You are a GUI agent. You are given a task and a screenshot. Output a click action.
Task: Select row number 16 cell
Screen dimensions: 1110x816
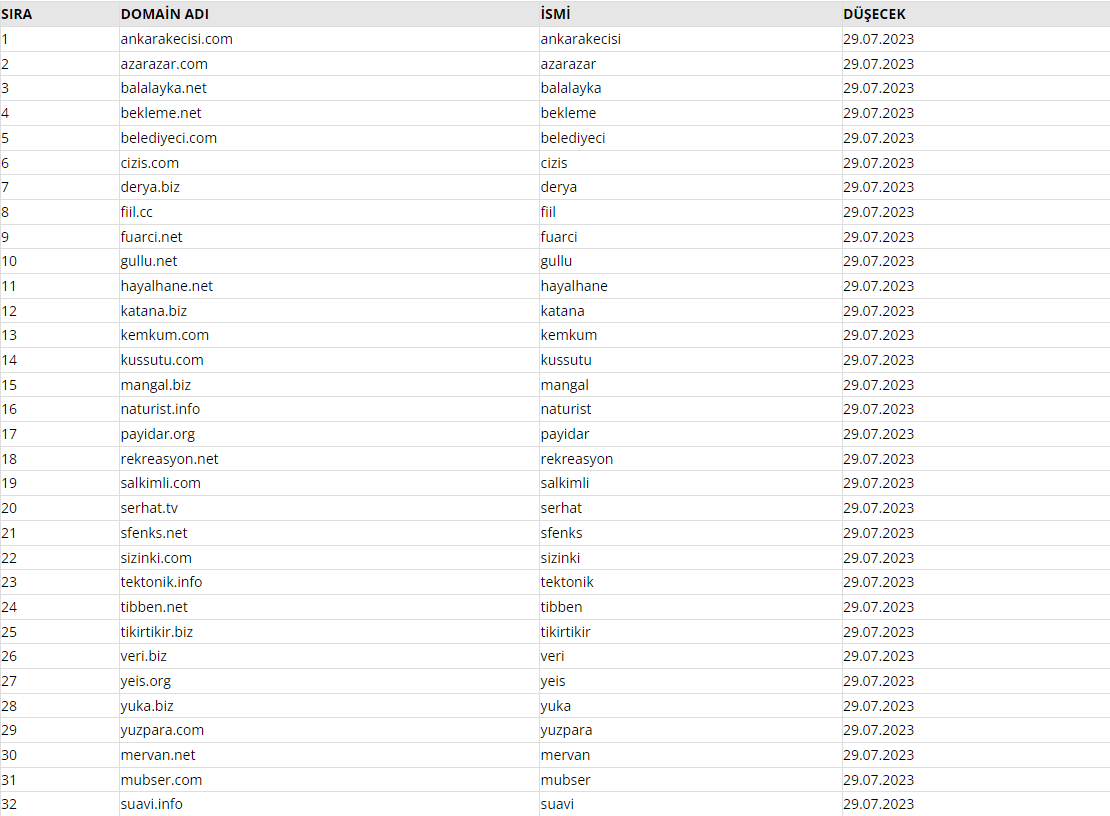coord(9,409)
